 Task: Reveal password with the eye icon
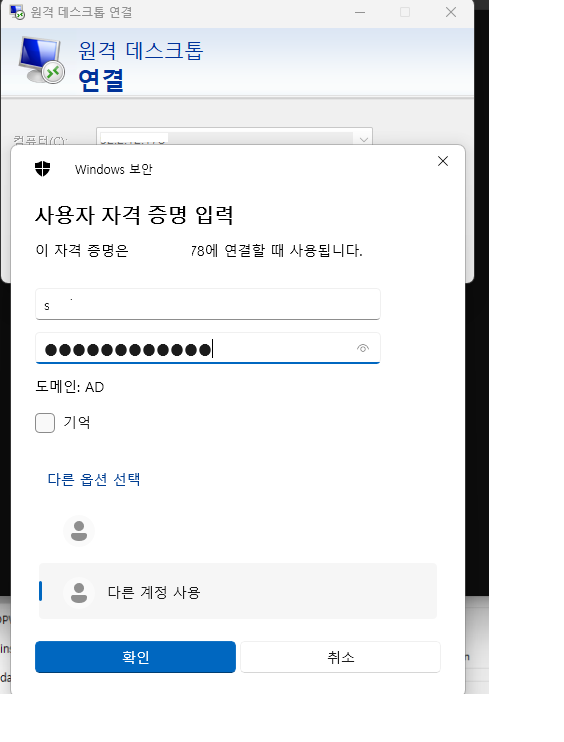(363, 348)
